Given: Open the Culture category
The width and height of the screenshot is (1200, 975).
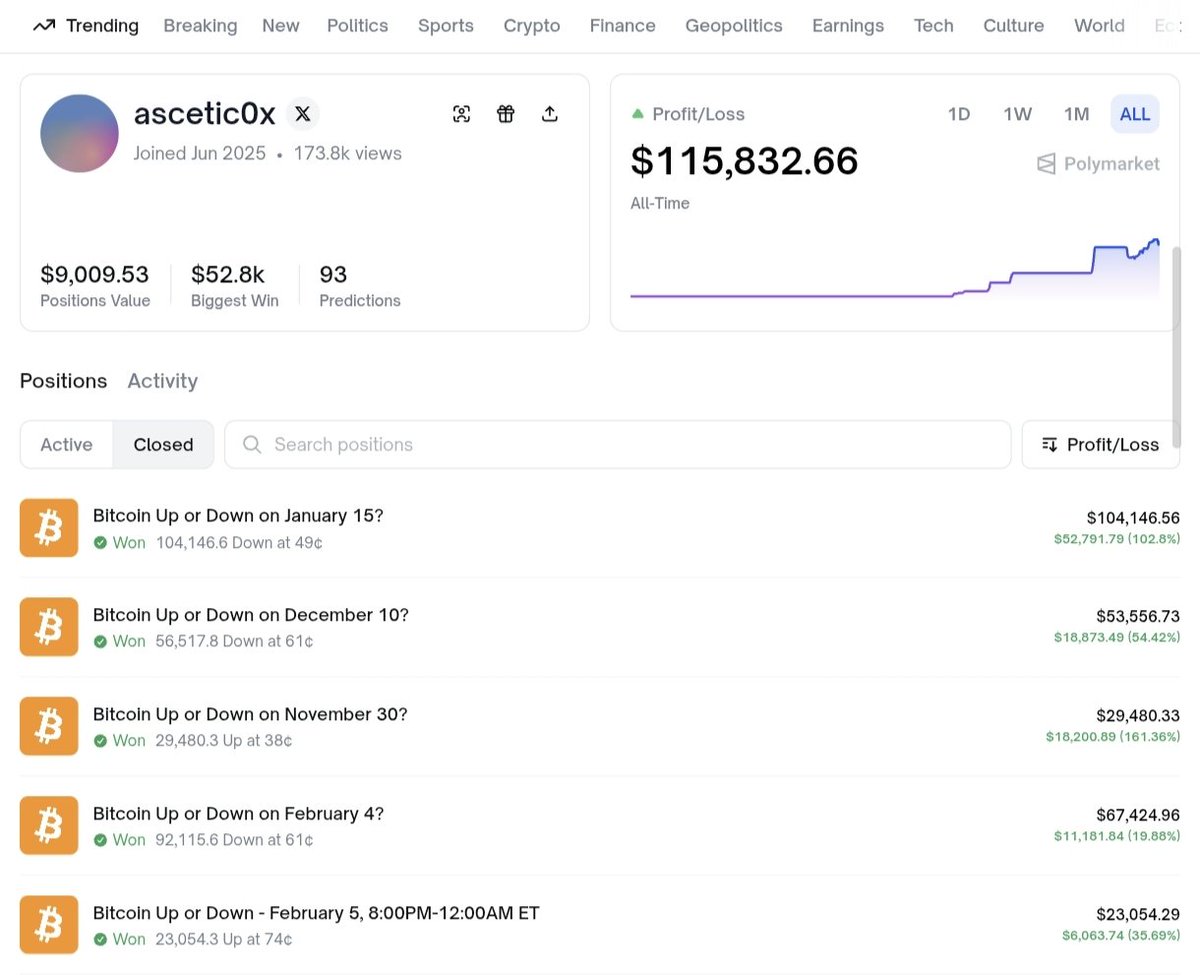Looking at the screenshot, I should click(1014, 26).
